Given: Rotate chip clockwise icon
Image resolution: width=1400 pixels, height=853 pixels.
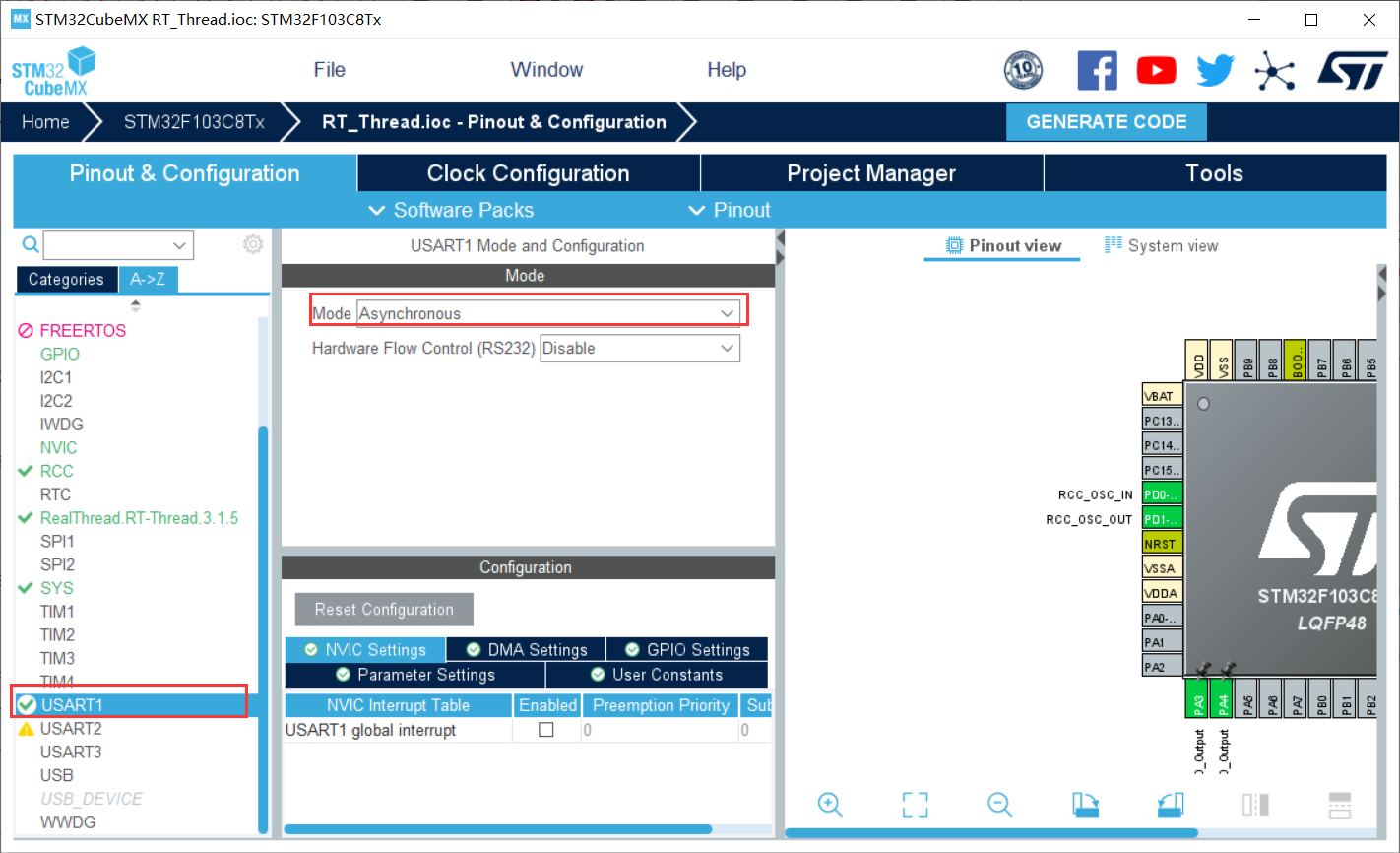Looking at the screenshot, I should tap(1085, 805).
